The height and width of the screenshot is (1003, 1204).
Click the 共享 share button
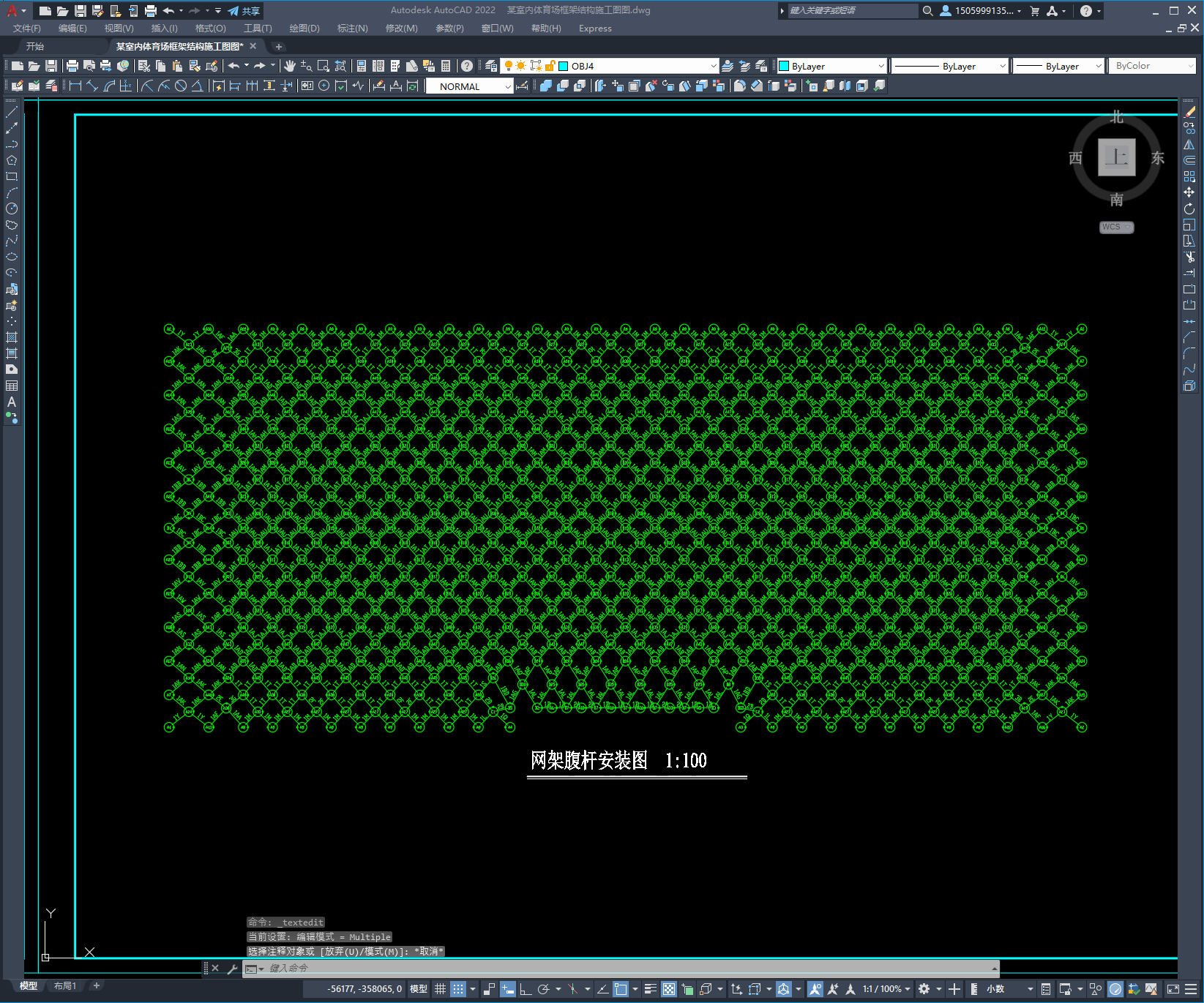click(x=244, y=11)
